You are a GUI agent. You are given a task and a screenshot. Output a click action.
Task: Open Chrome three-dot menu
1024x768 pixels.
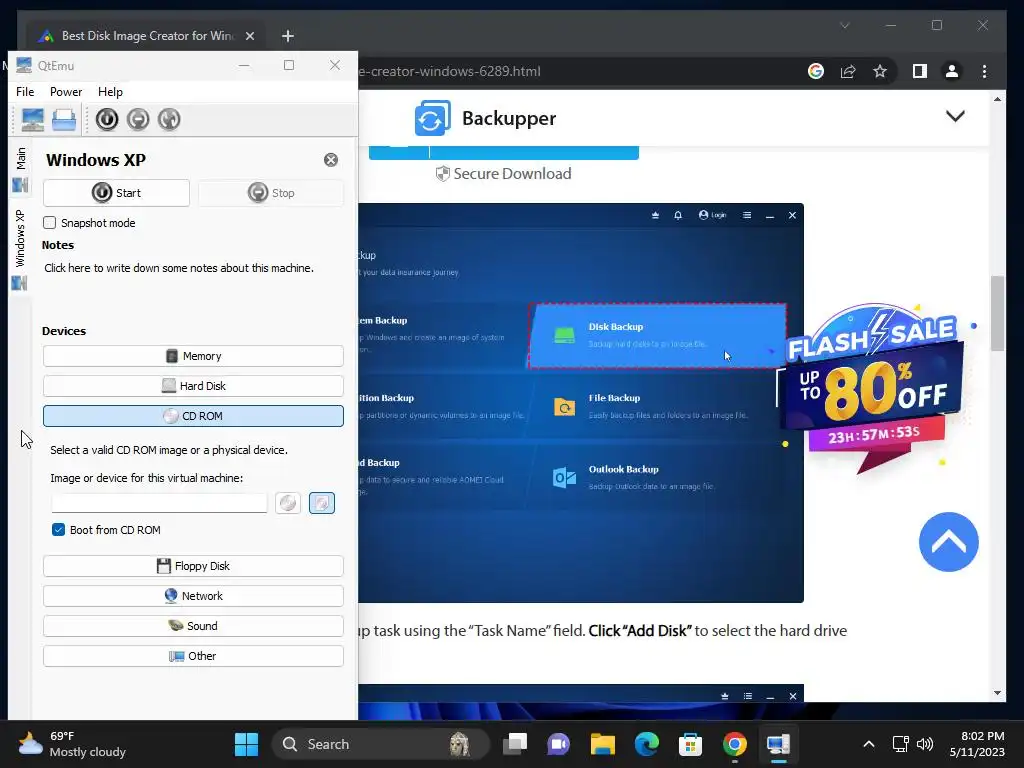click(984, 71)
